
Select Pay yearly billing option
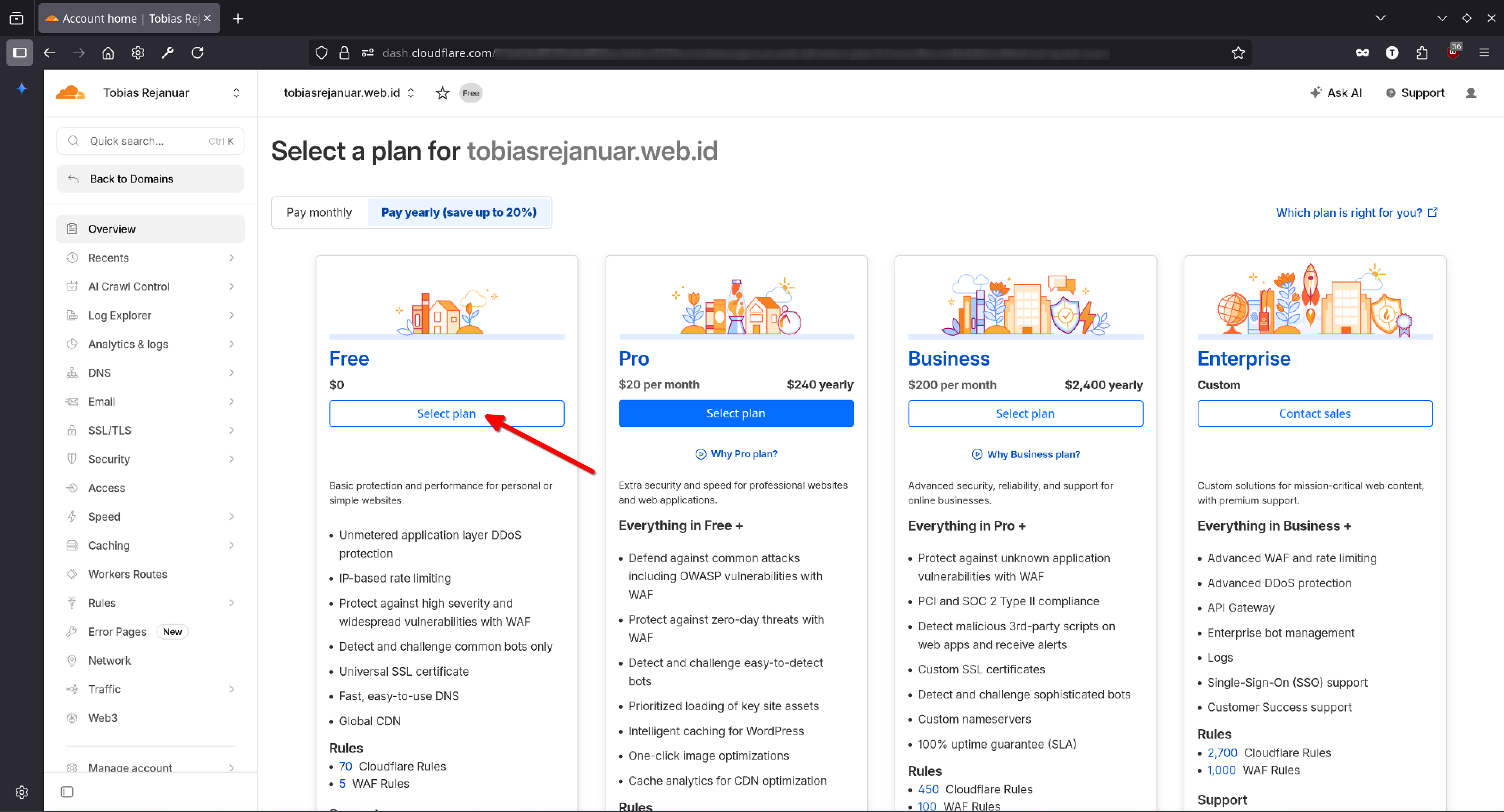458,213
